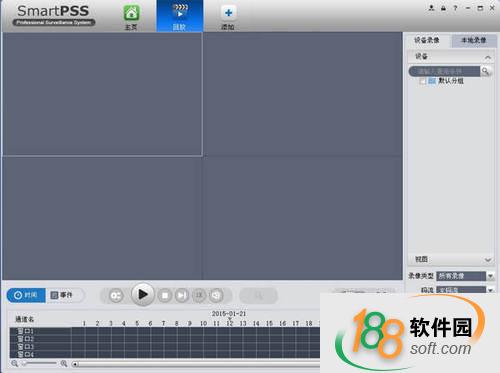Image resolution: width=500 pixels, height=373 pixels.
Task: Click the 1X playback speed button
Action: (199, 296)
